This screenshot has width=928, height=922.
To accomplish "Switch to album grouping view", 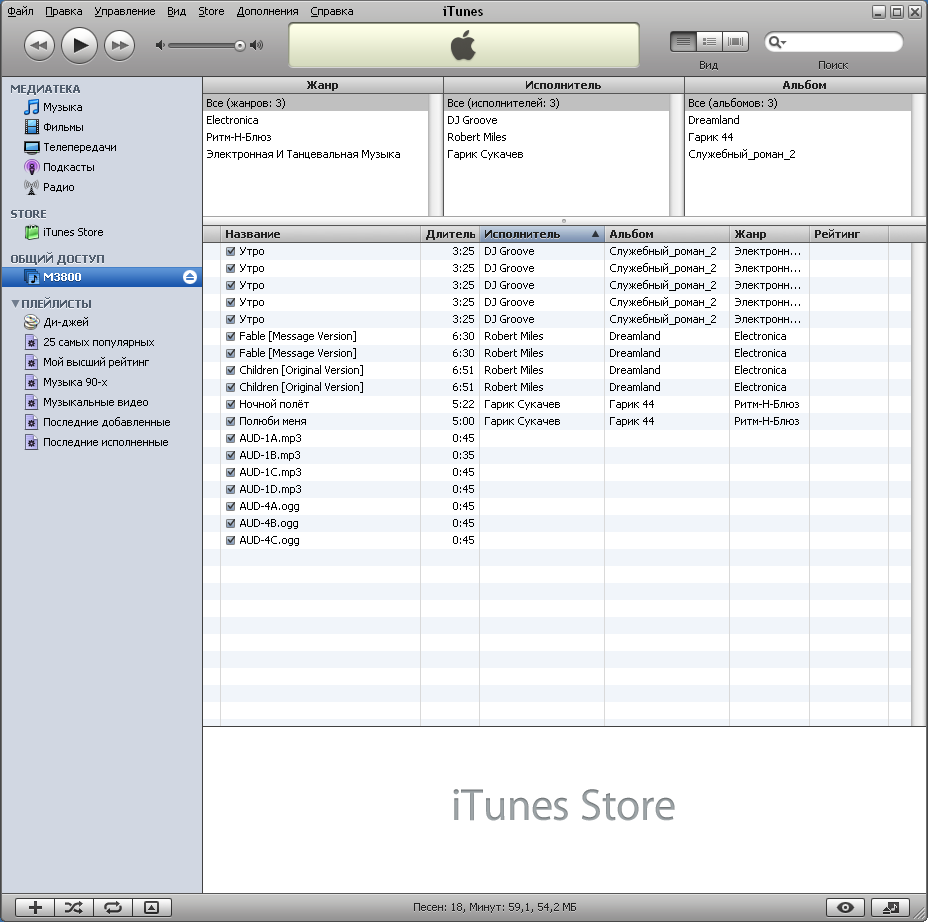I will point(709,41).
